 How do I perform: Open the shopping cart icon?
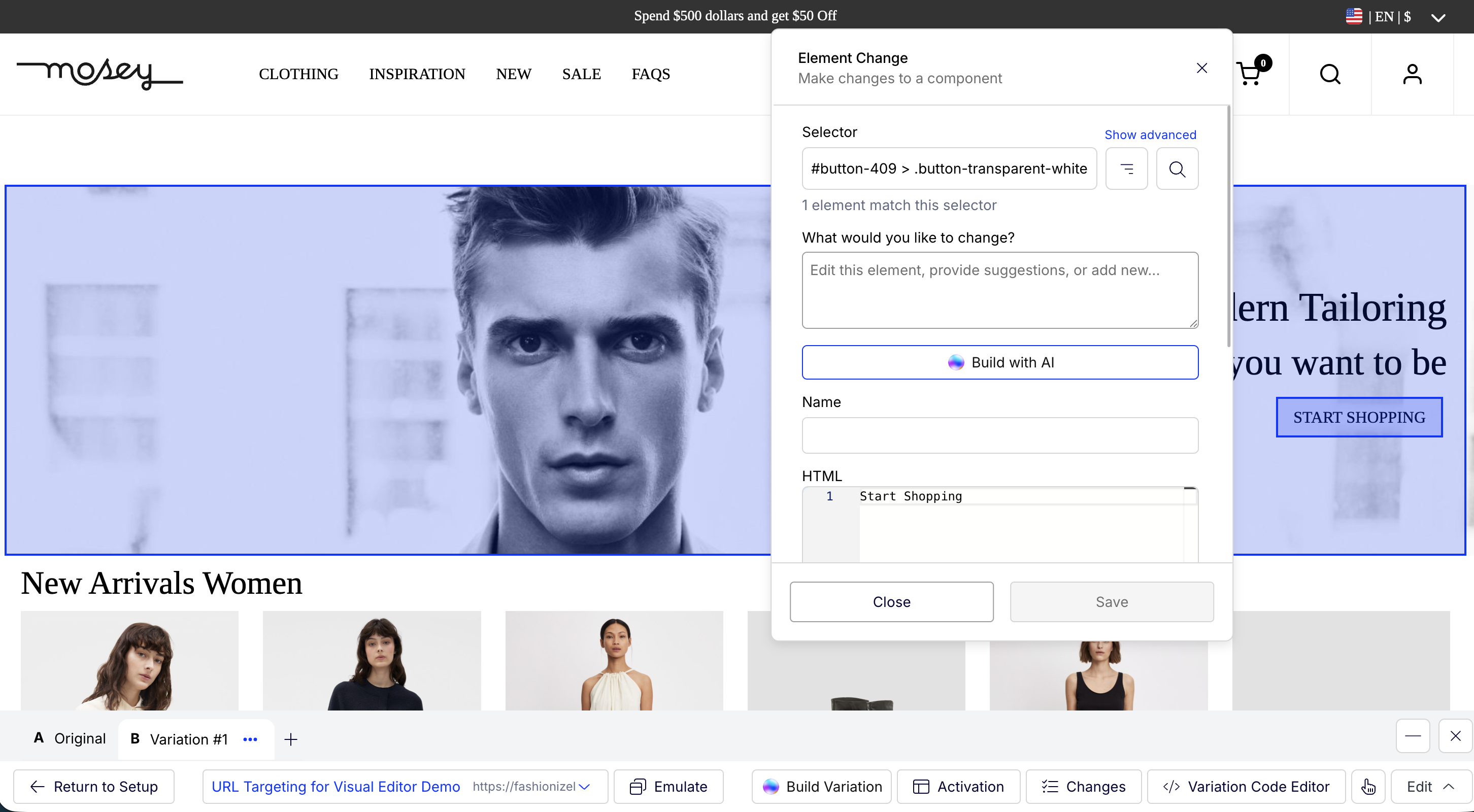[x=1249, y=74]
